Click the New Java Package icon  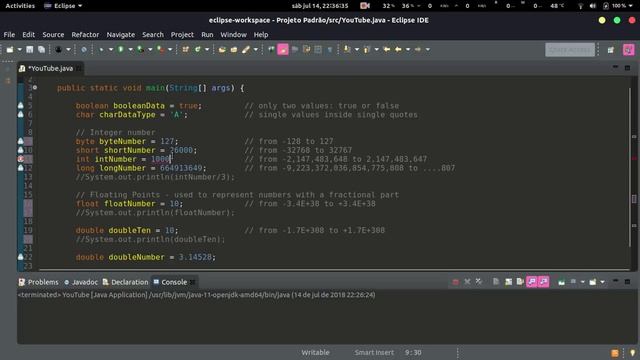185,49
